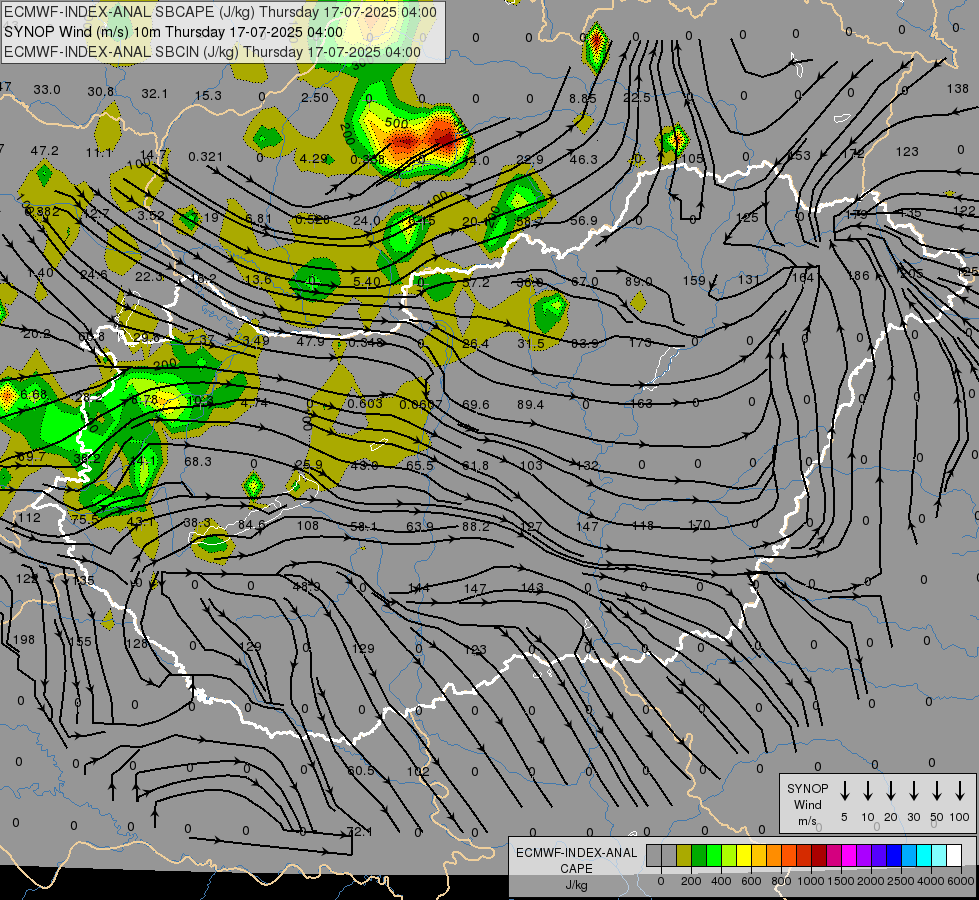Click the 131 map value
Image resolution: width=979 pixels, height=900 pixels.
[x=749, y=279]
